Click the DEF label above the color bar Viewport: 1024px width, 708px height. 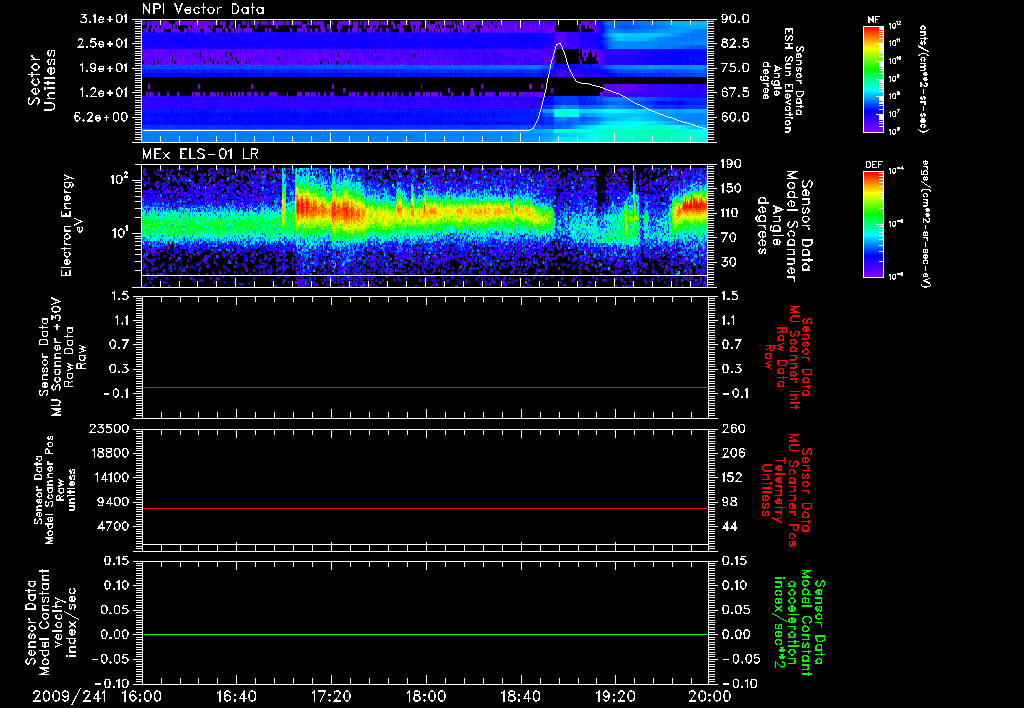click(x=874, y=165)
